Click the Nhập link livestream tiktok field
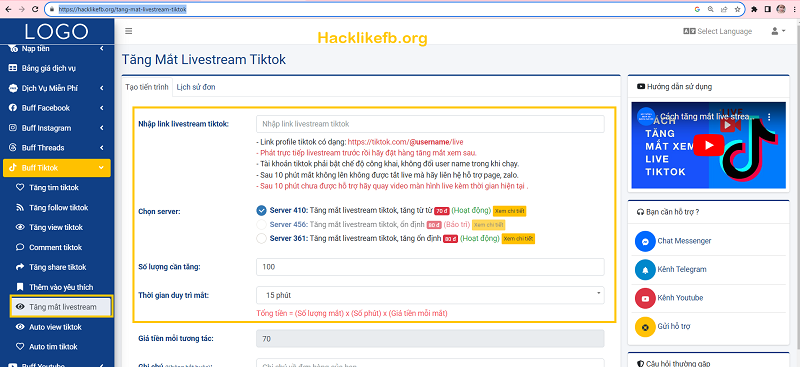The image size is (800, 367). click(430, 124)
